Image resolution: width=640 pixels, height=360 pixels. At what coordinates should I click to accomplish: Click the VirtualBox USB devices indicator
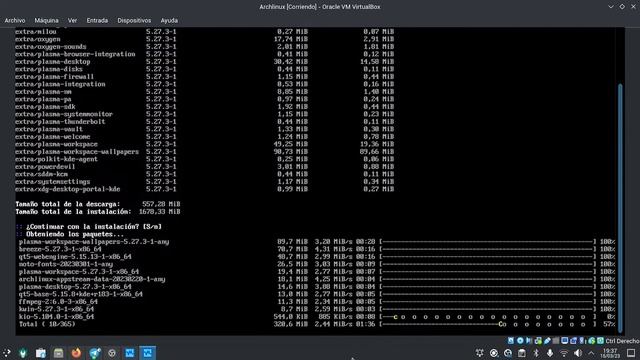547,340
